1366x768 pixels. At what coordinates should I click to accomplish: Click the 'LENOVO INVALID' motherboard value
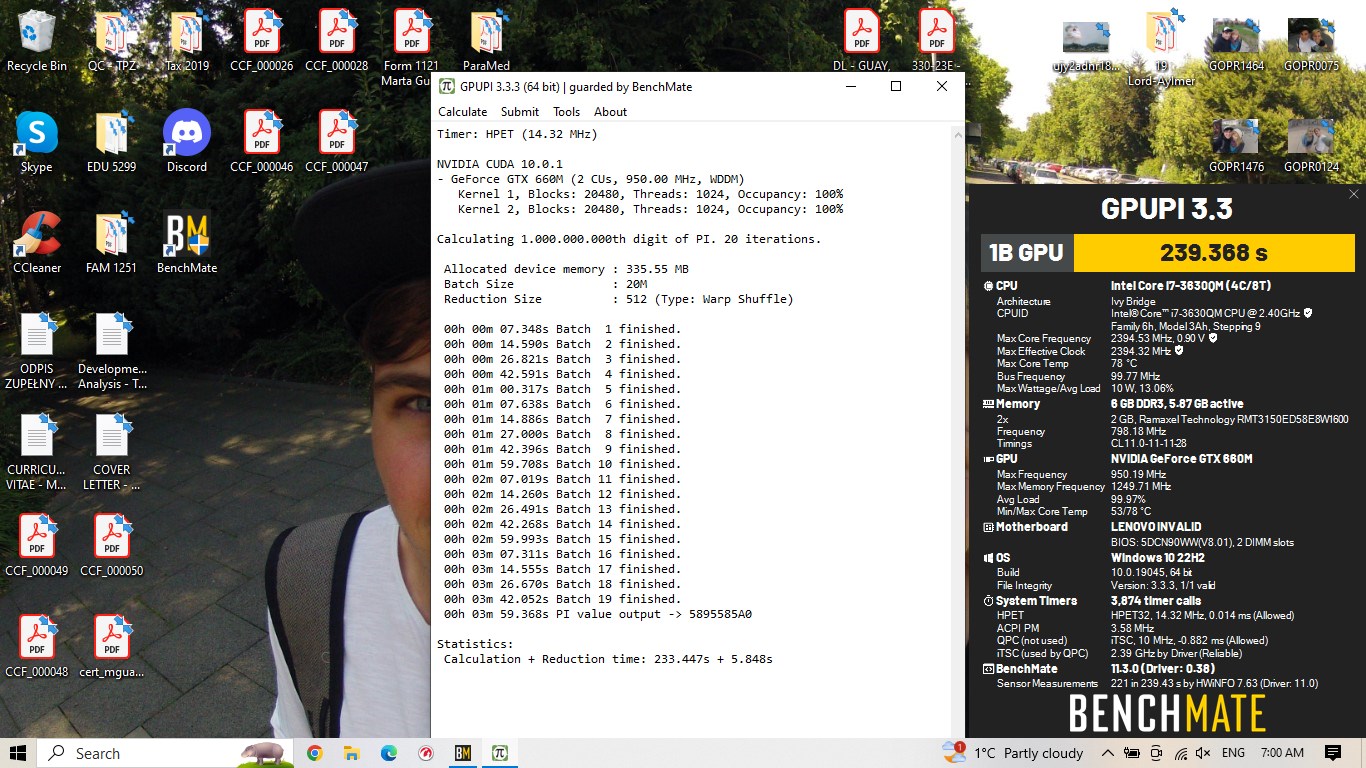pos(1156,527)
